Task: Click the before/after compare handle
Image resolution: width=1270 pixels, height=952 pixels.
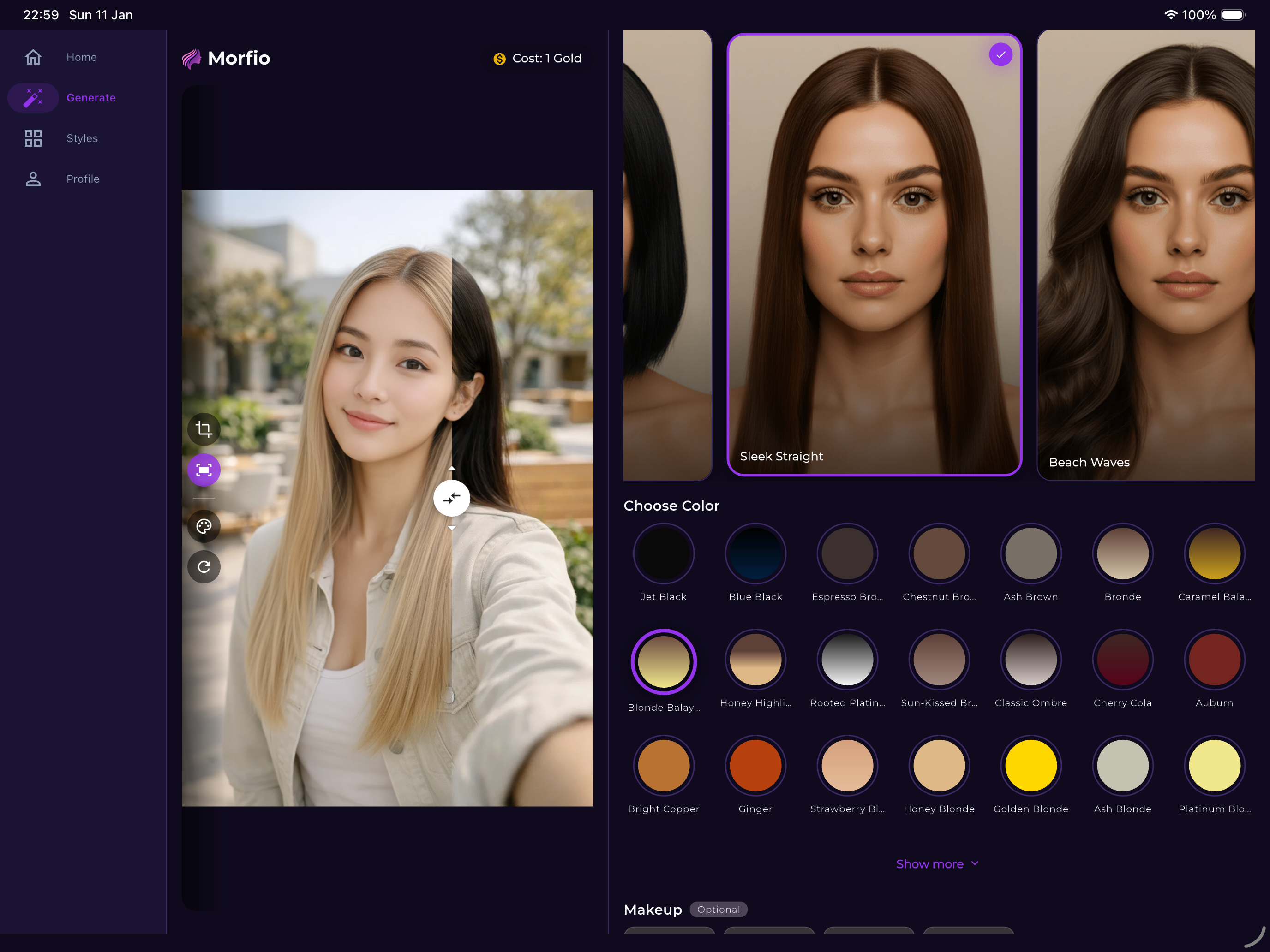Action: pos(451,498)
